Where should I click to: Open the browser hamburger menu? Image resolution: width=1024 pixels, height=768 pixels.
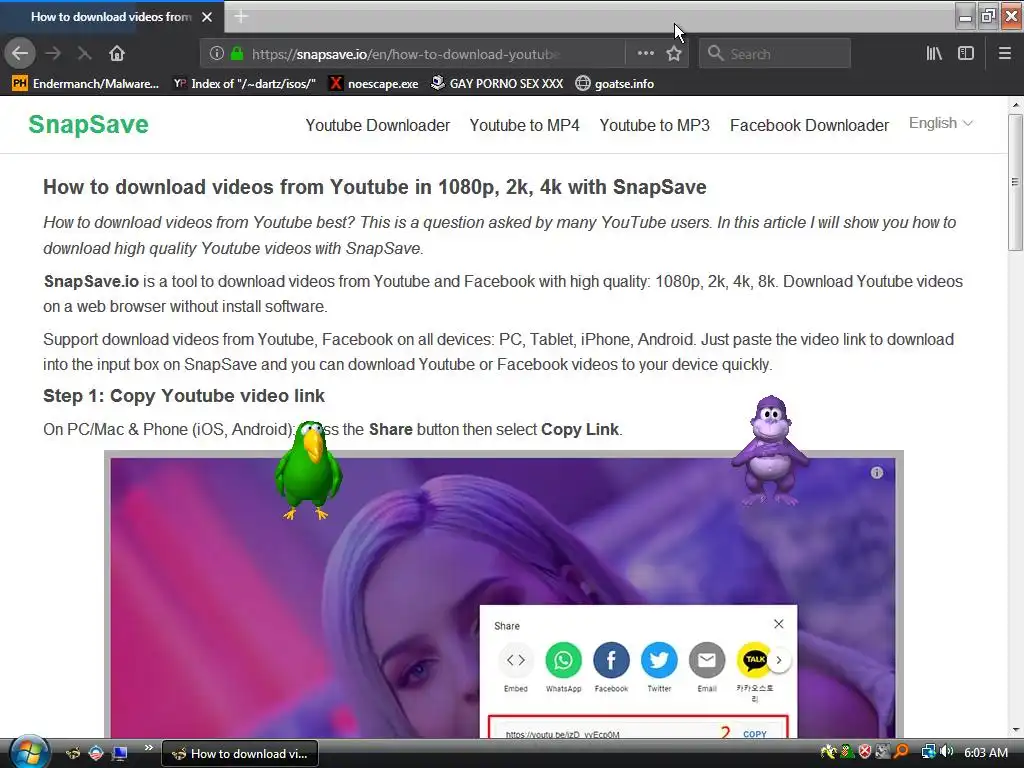[x=1005, y=54]
